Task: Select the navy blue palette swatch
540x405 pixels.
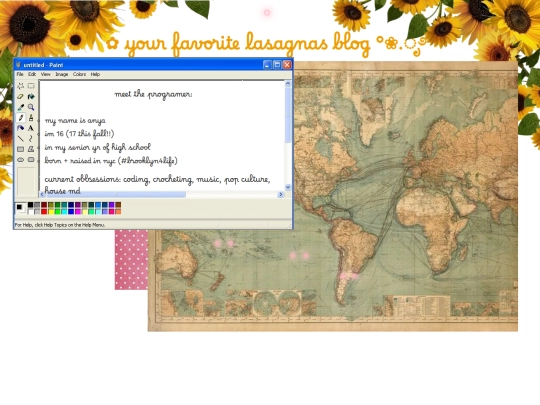Action: coord(71,205)
